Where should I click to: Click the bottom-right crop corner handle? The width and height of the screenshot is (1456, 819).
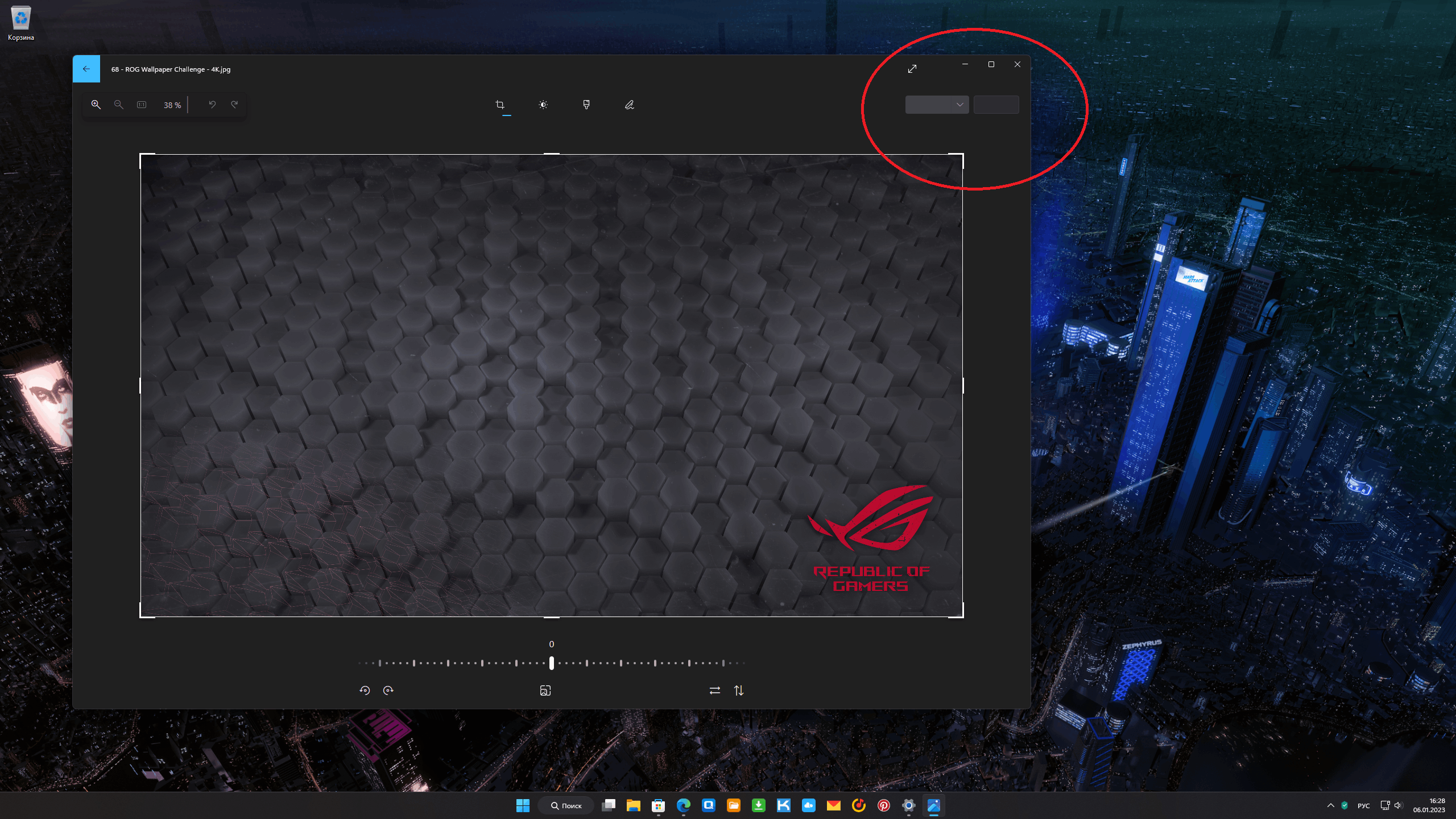pos(962,616)
